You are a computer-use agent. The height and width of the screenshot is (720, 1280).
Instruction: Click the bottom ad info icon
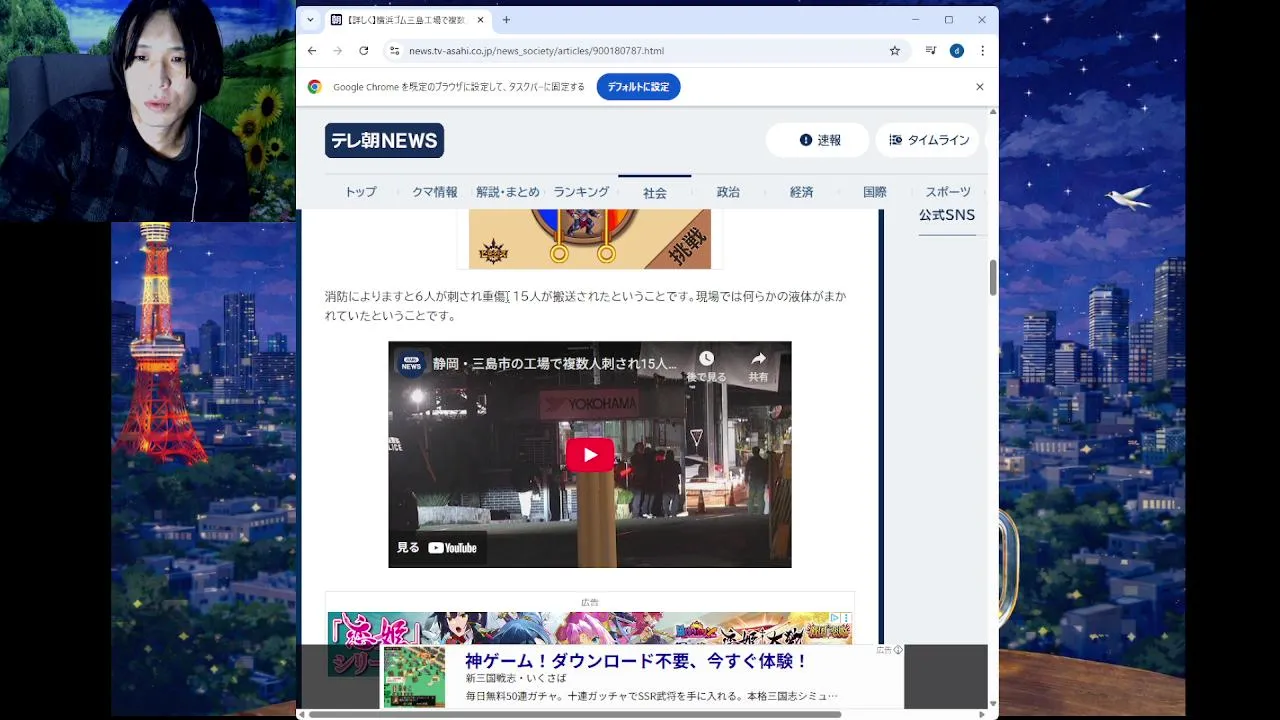pos(898,650)
